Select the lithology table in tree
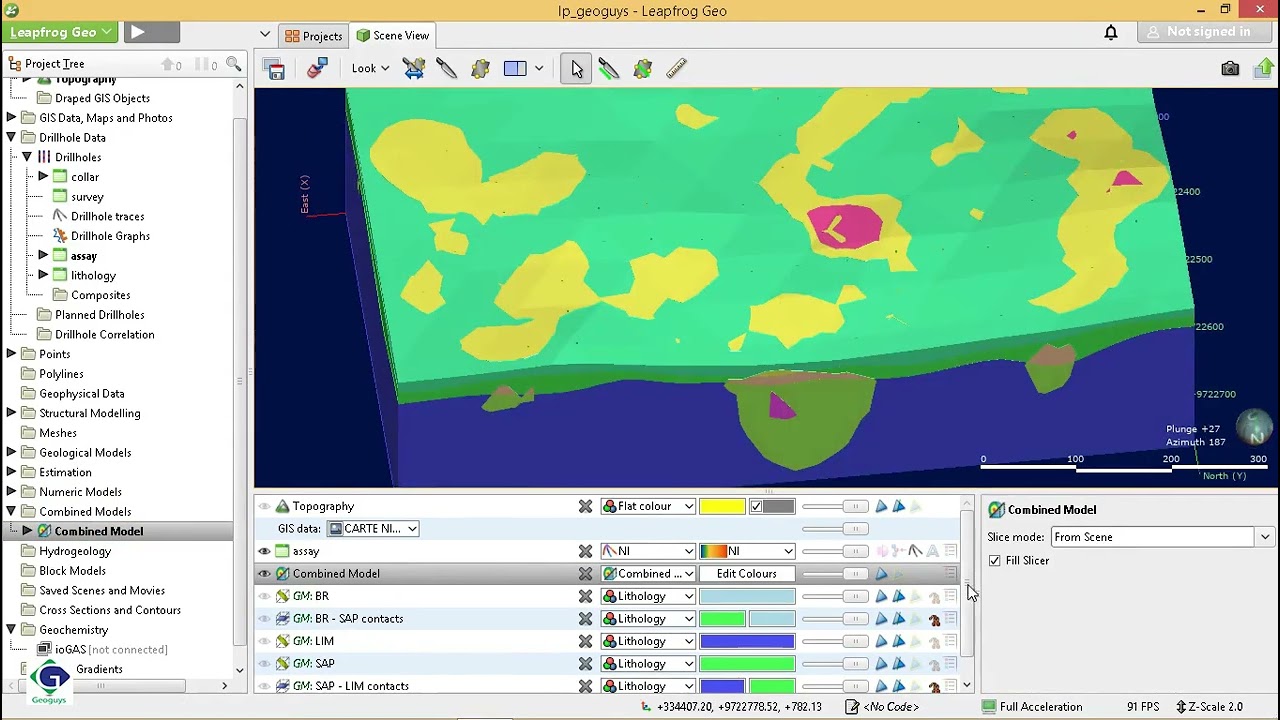The image size is (1280, 720). [93, 276]
